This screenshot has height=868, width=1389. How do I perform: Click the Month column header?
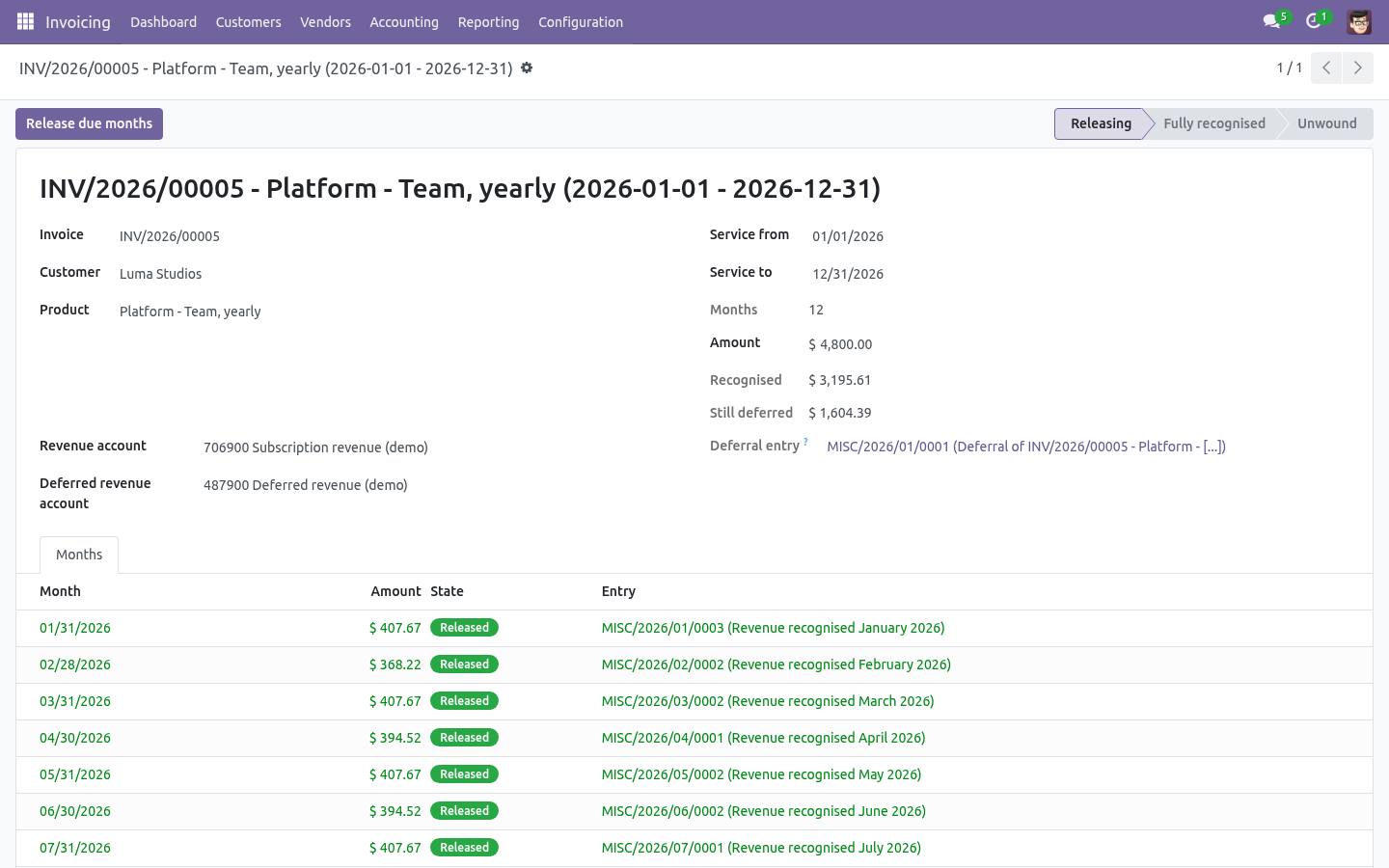click(x=60, y=591)
